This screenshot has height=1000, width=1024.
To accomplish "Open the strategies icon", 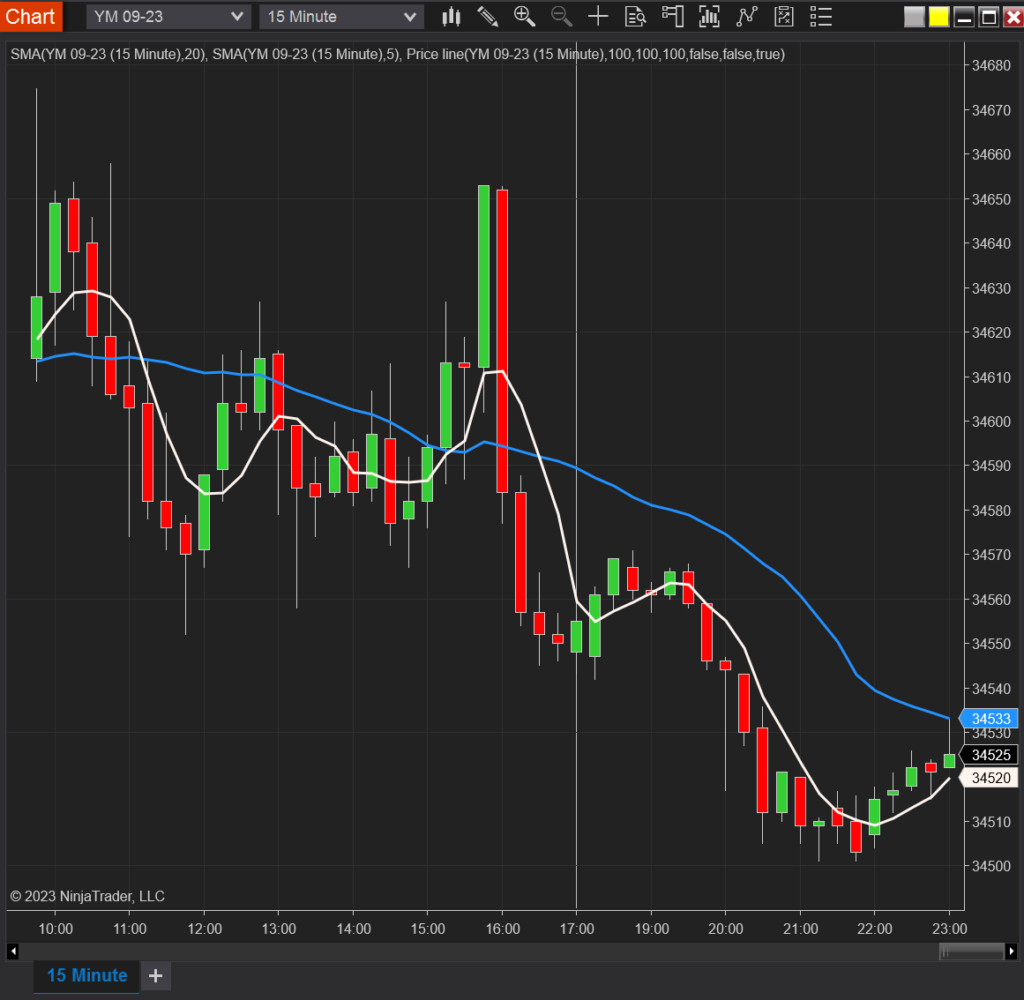I will pos(746,16).
